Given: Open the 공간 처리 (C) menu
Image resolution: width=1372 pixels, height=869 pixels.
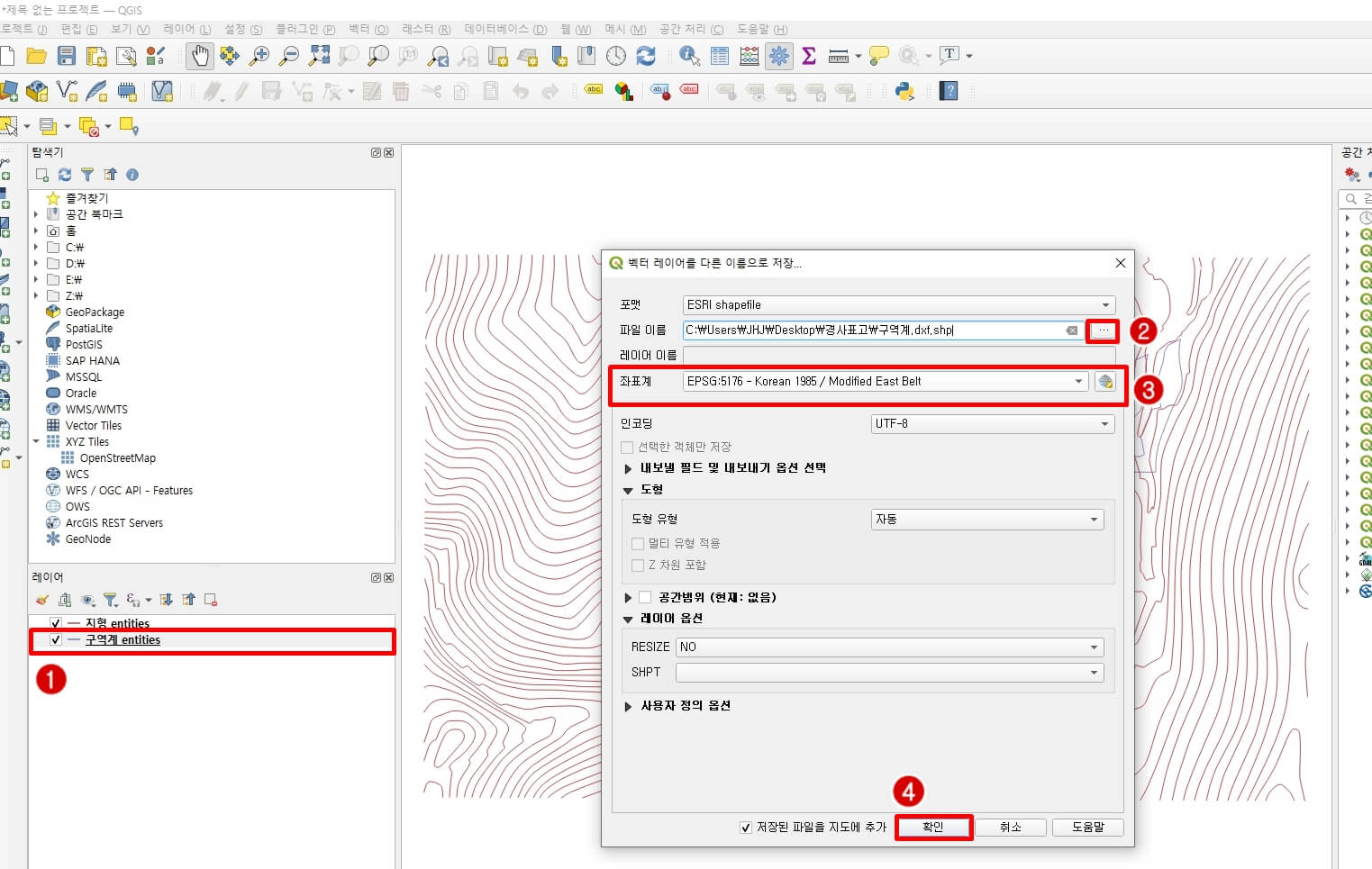Looking at the screenshot, I should [691, 30].
